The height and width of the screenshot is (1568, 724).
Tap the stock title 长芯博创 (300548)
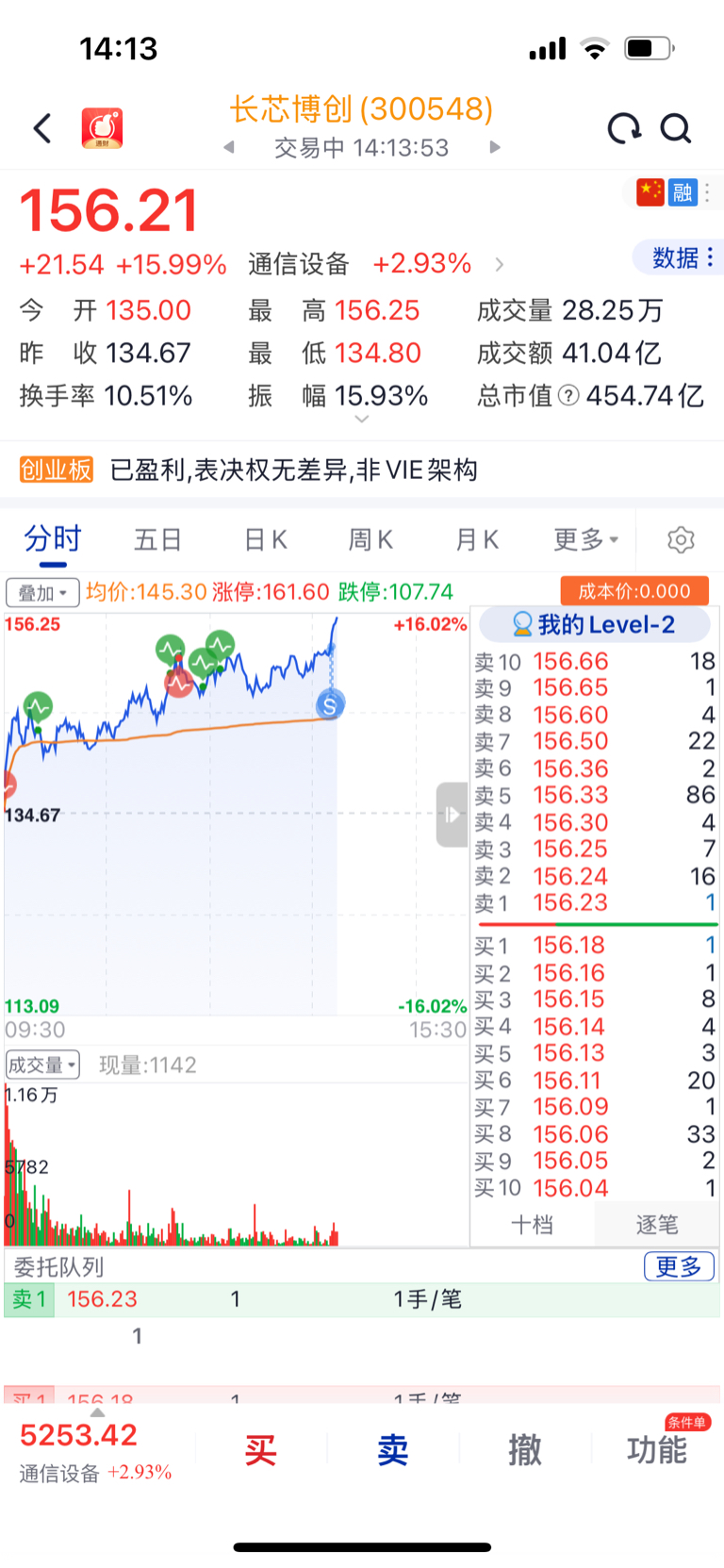point(362,109)
